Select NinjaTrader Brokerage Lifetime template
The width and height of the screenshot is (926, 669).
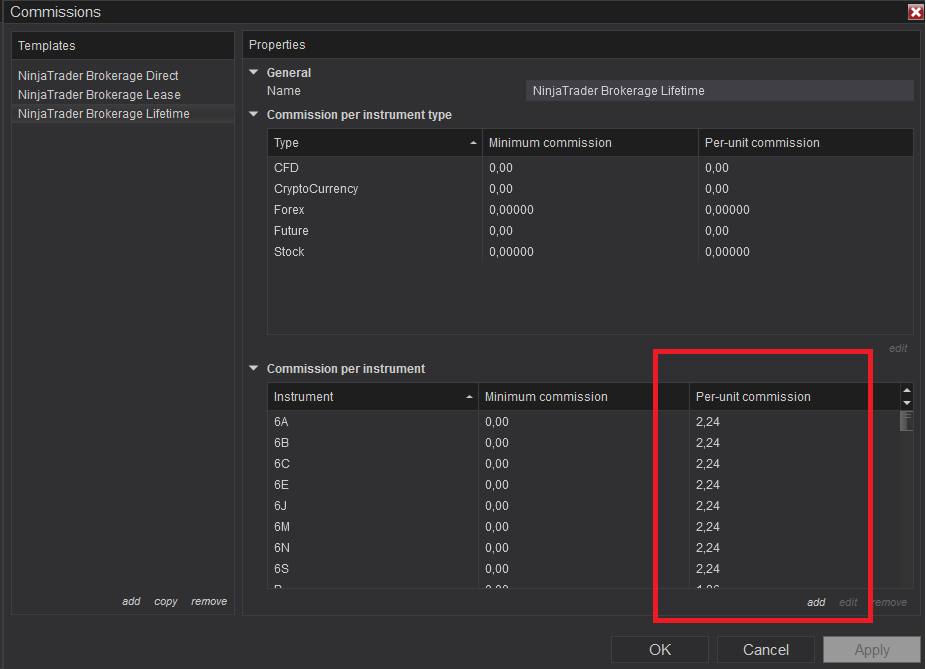103,114
